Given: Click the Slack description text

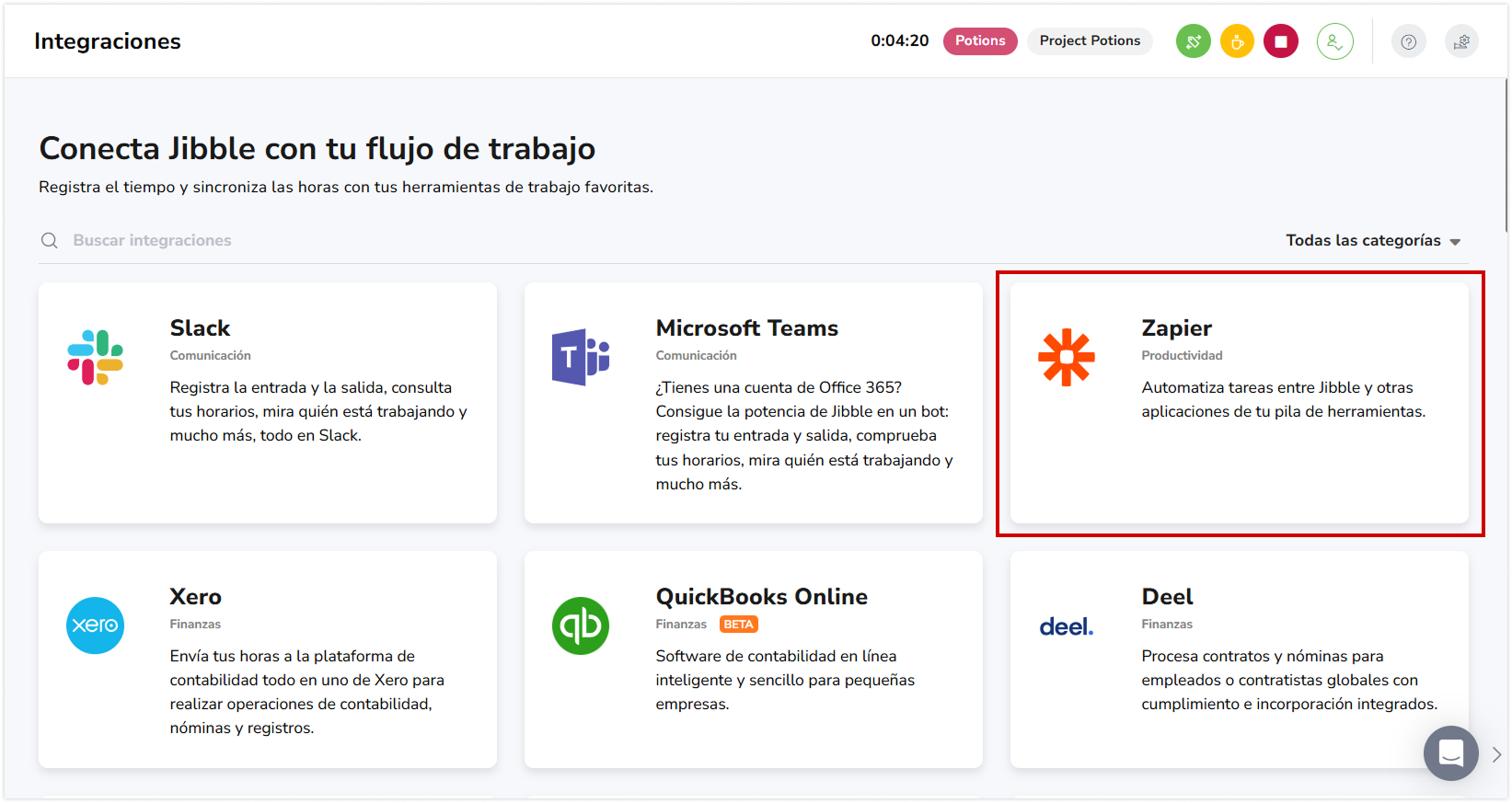Looking at the screenshot, I should (x=318, y=412).
